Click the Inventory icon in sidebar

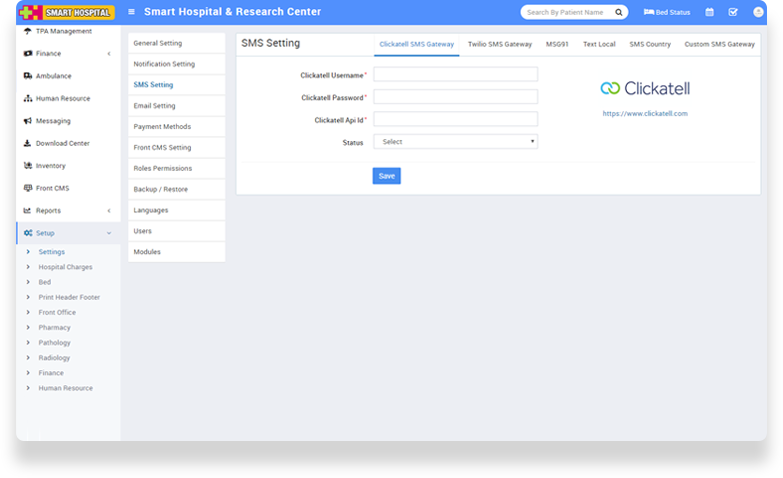click(x=27, y=166)
